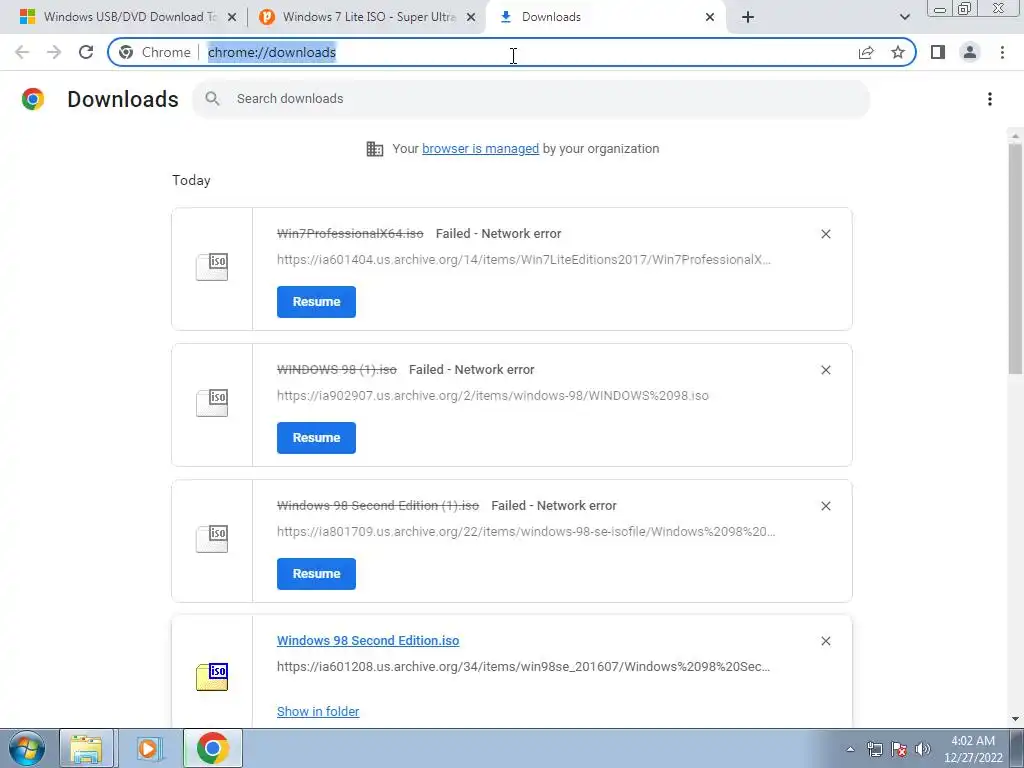The image size is (1024, 768).
Task: Select the Downloads tab
Action: click(x=607, y=17)
